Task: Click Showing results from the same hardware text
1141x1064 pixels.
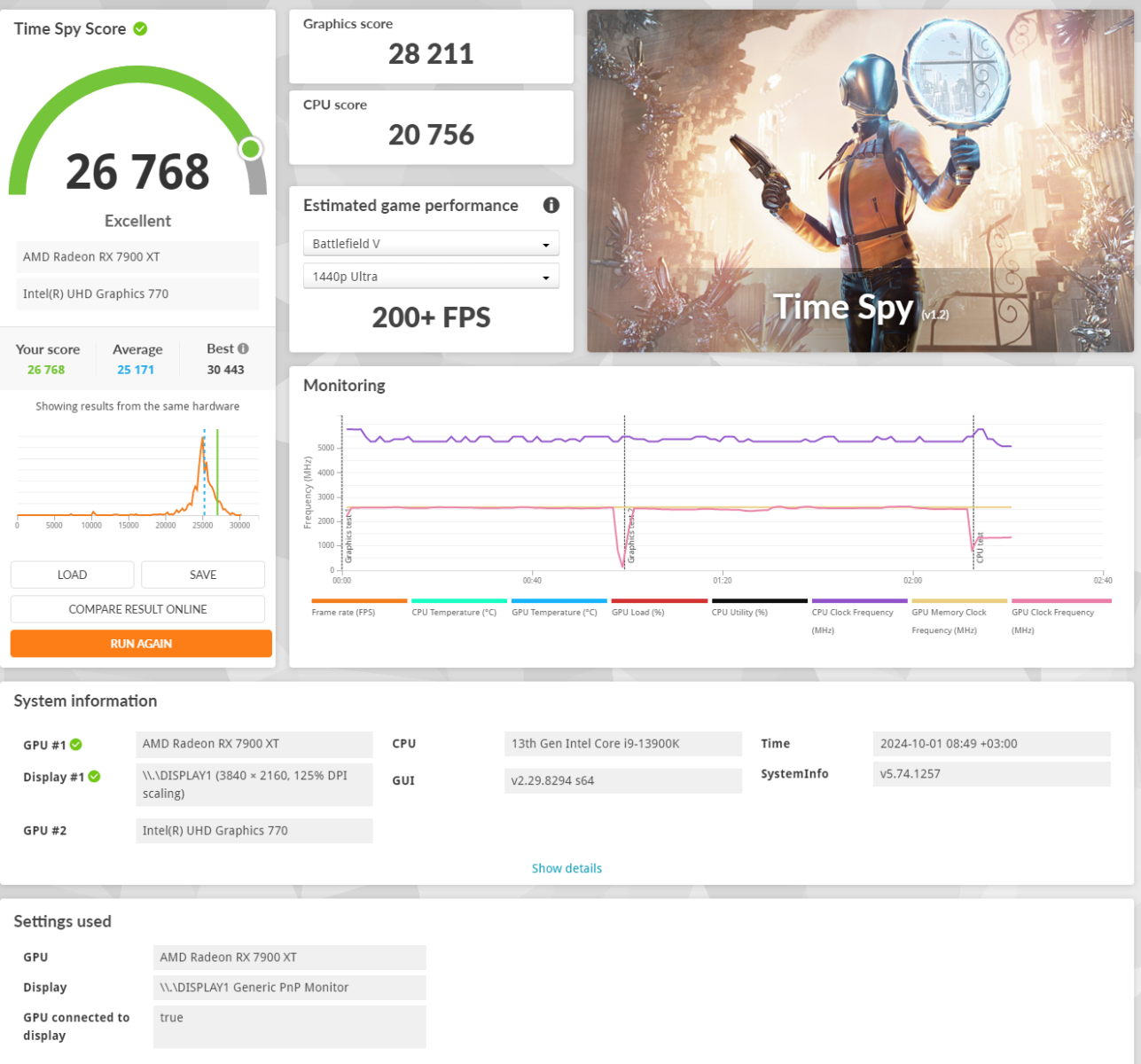Action: [137, 406]
